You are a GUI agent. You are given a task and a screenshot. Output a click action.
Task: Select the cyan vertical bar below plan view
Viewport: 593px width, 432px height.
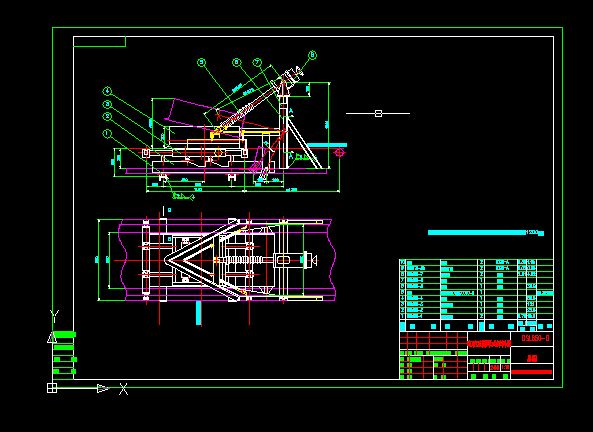(x=199, y=313)
